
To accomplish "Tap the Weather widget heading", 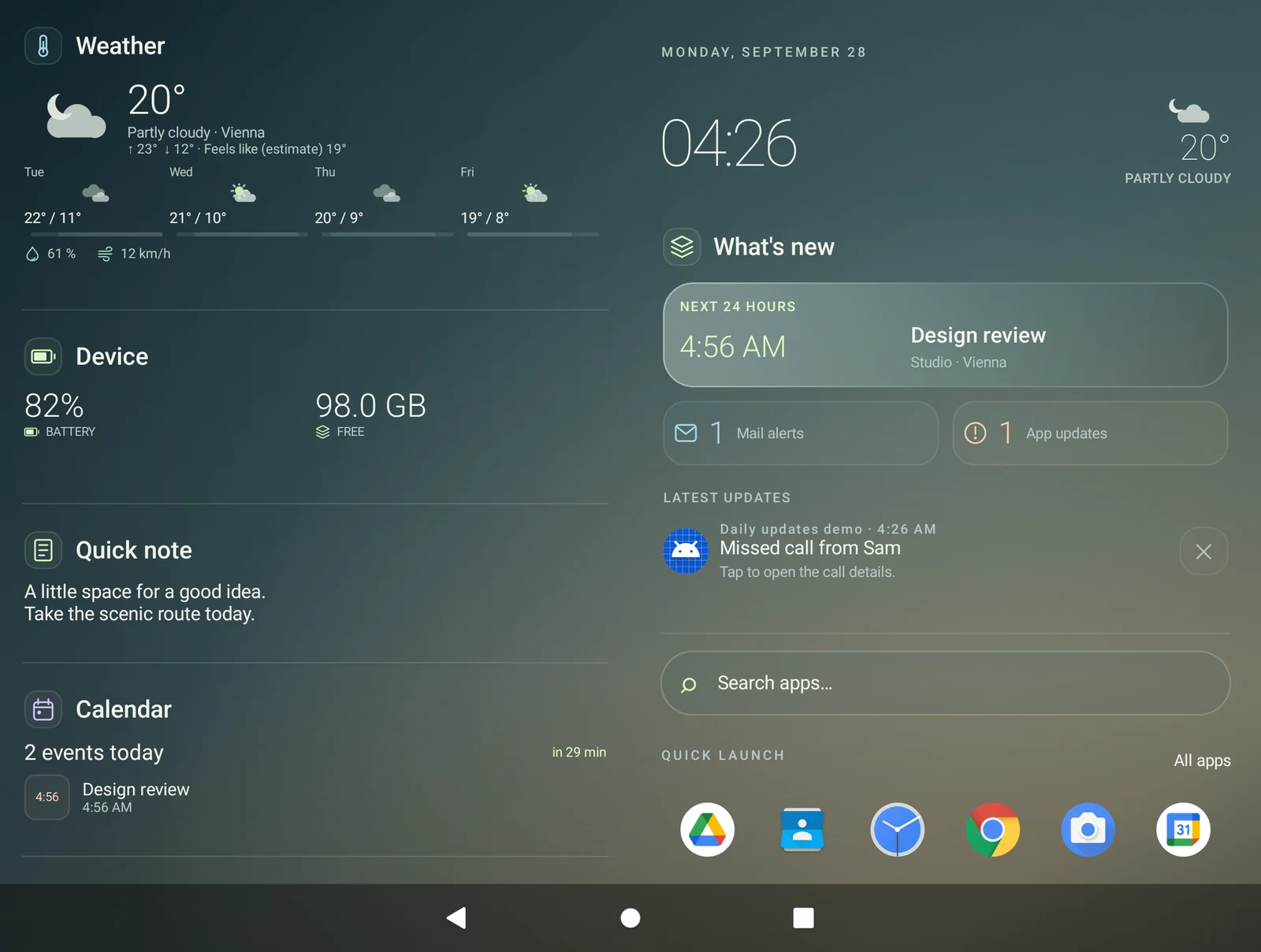I will (x=121, y=46).
